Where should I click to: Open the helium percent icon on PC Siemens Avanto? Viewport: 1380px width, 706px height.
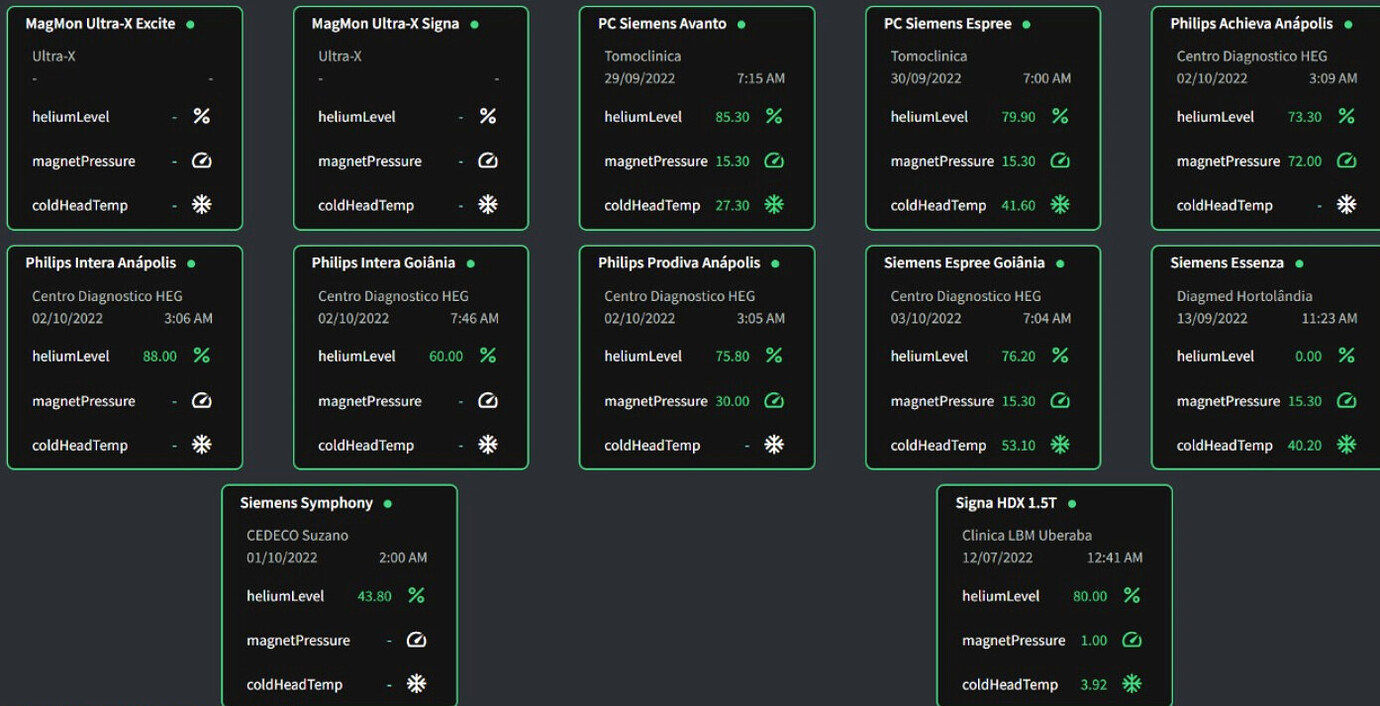(x=774, y=117)
